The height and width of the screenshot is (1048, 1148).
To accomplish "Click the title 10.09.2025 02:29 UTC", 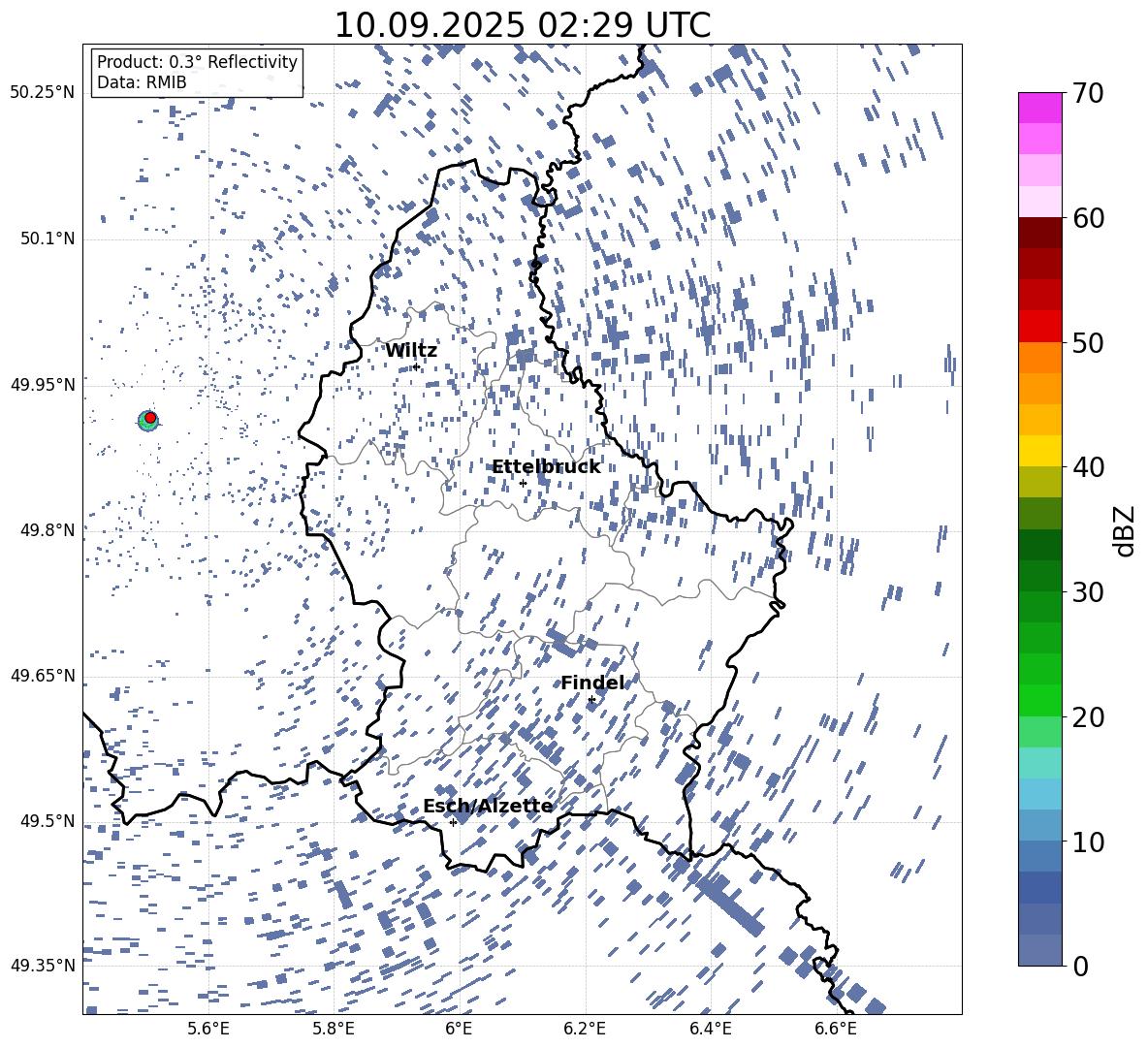I will tap(523, 25).
